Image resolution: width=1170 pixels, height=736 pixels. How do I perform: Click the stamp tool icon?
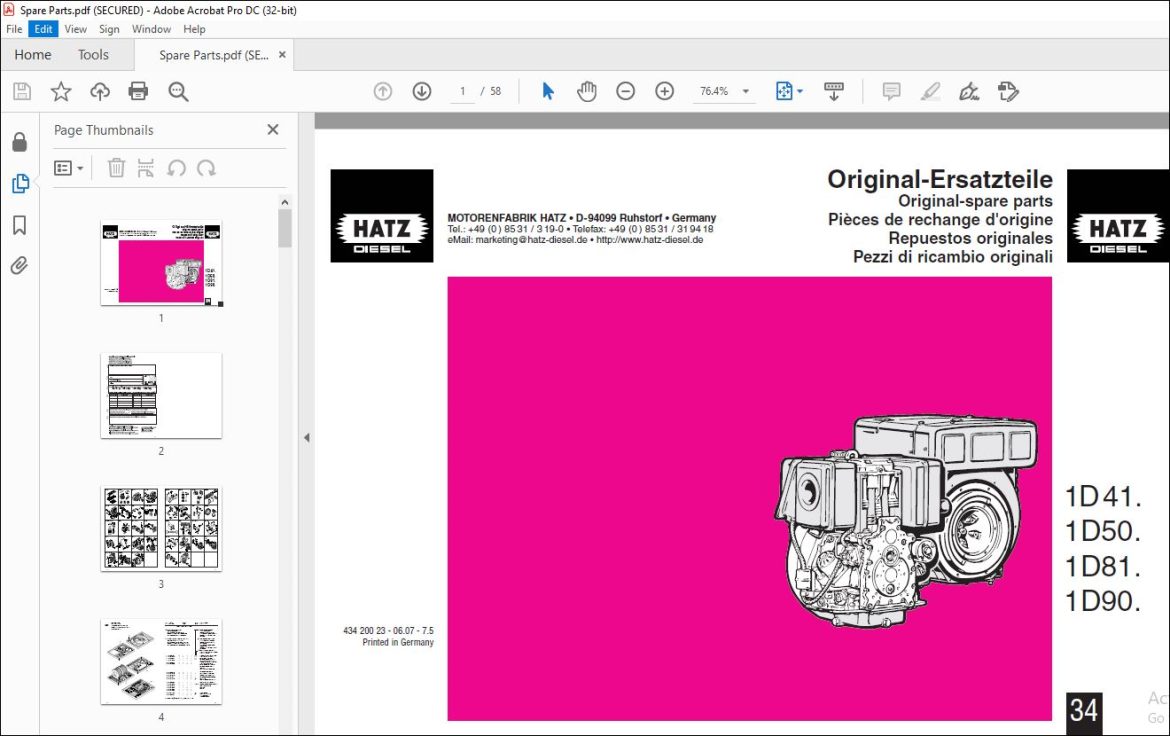(x=1007, y=91)
